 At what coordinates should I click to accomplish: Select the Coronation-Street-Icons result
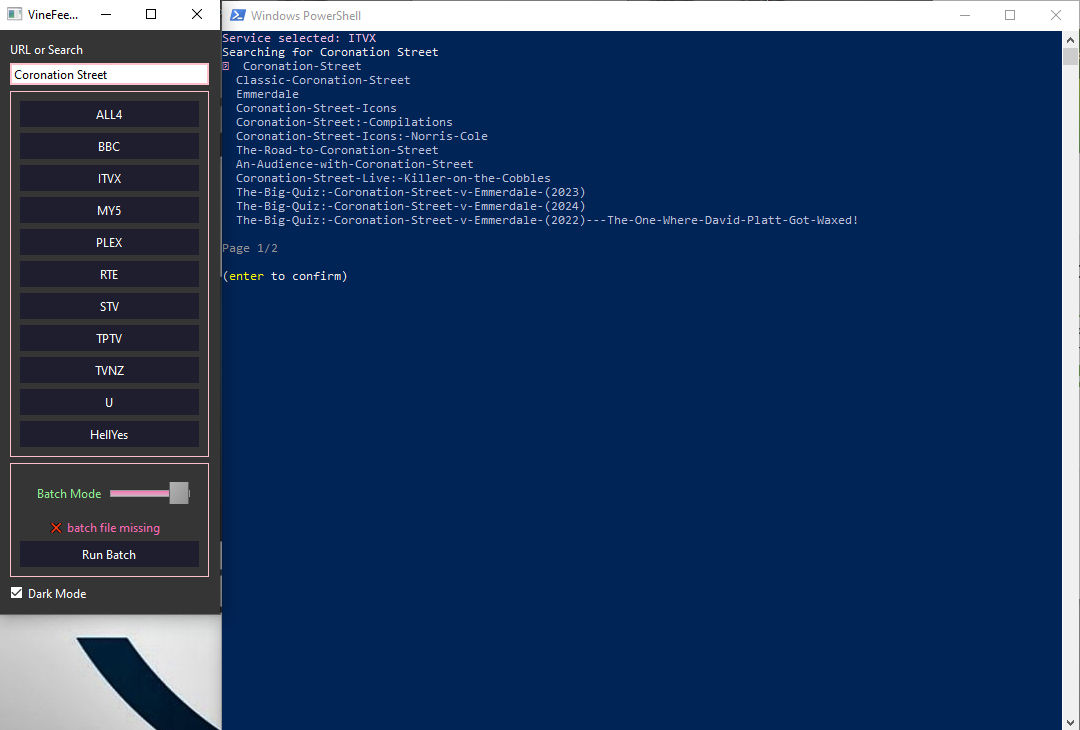point(316,108)
